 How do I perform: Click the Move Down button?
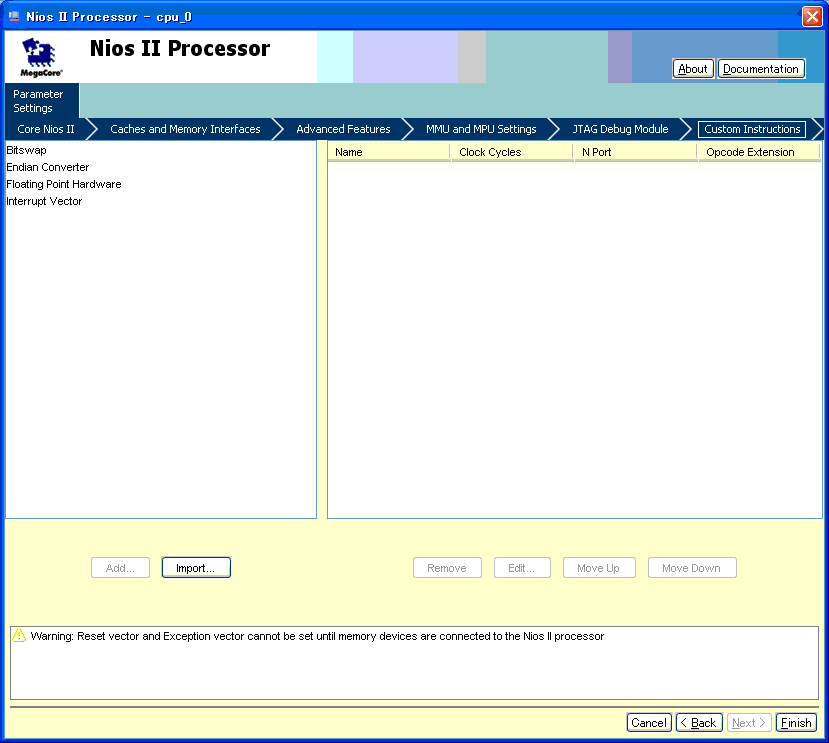tap(692, 568)
